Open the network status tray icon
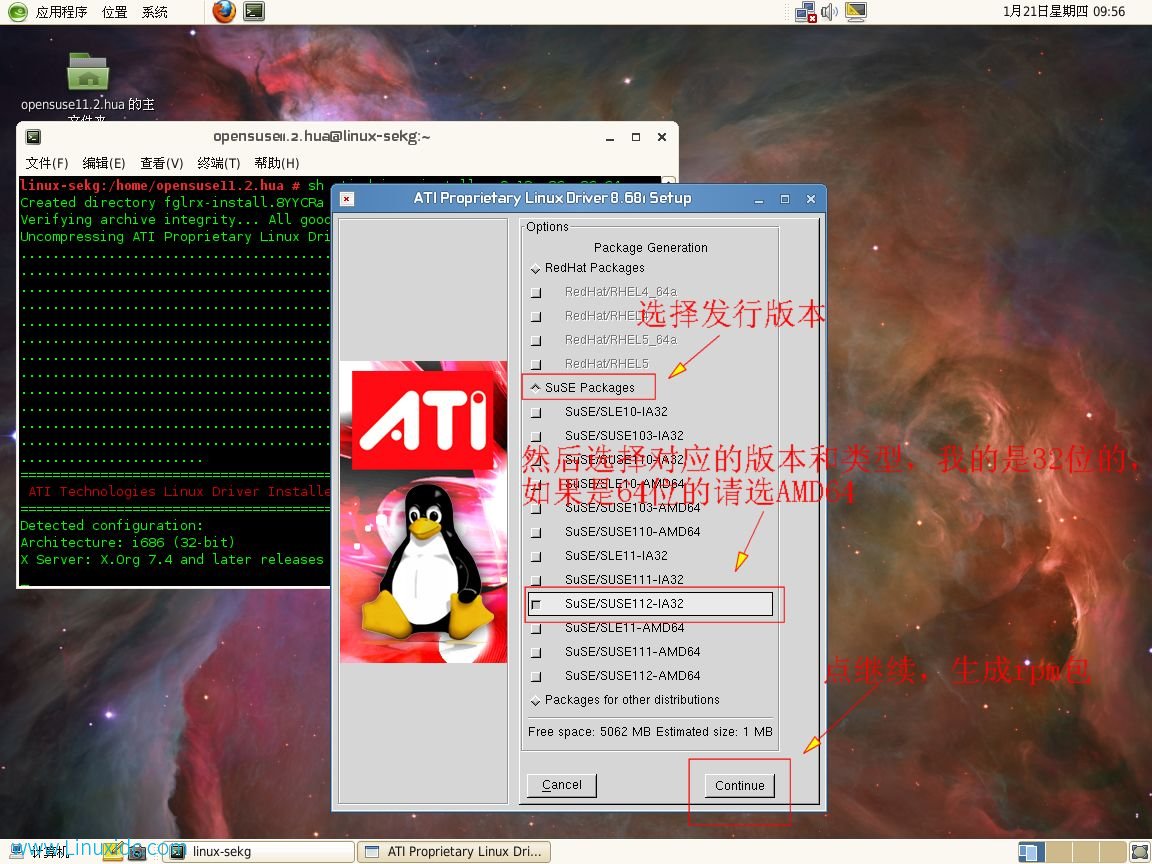Image resolution: width=1152 pixels, height=864 pixels. [x=806, y=12]
